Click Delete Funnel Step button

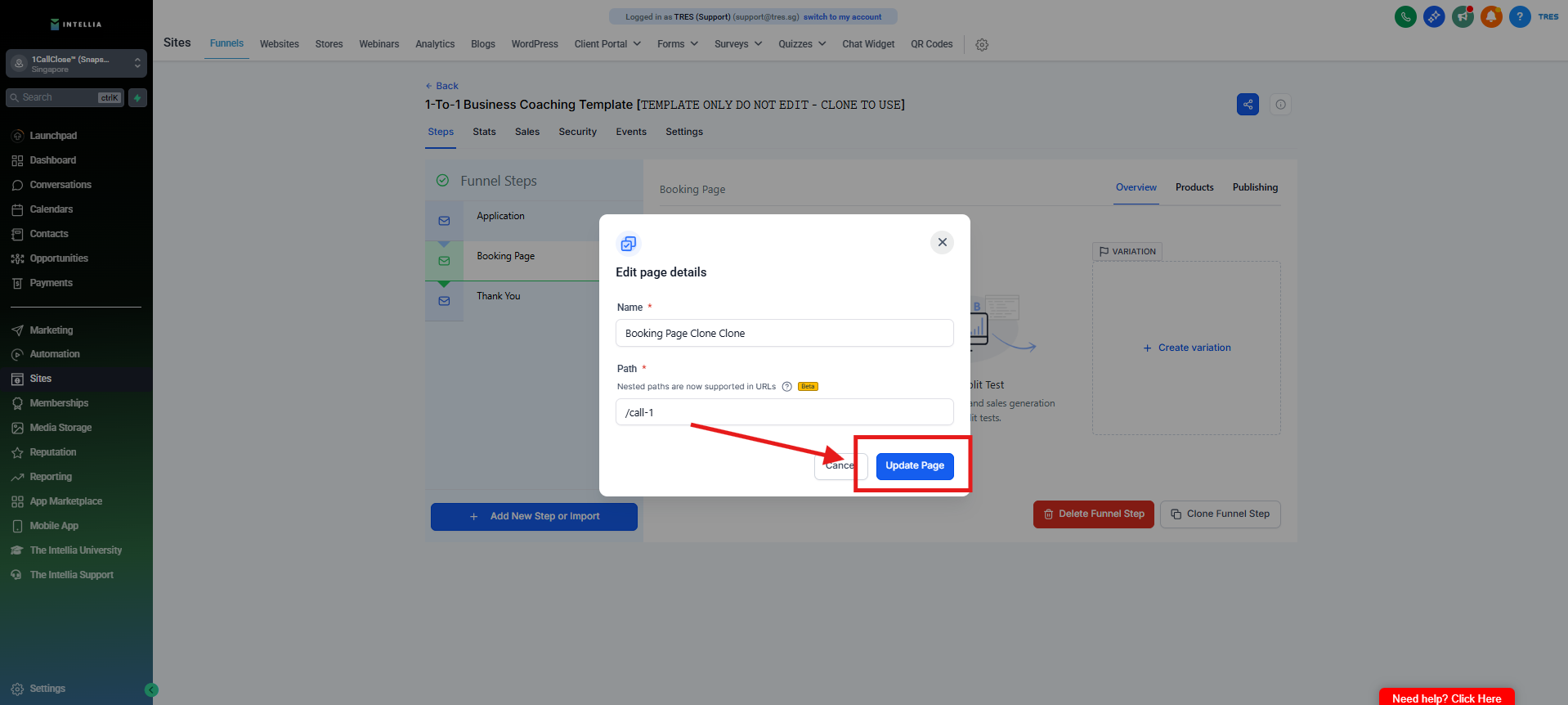[x=1094, y=514]
